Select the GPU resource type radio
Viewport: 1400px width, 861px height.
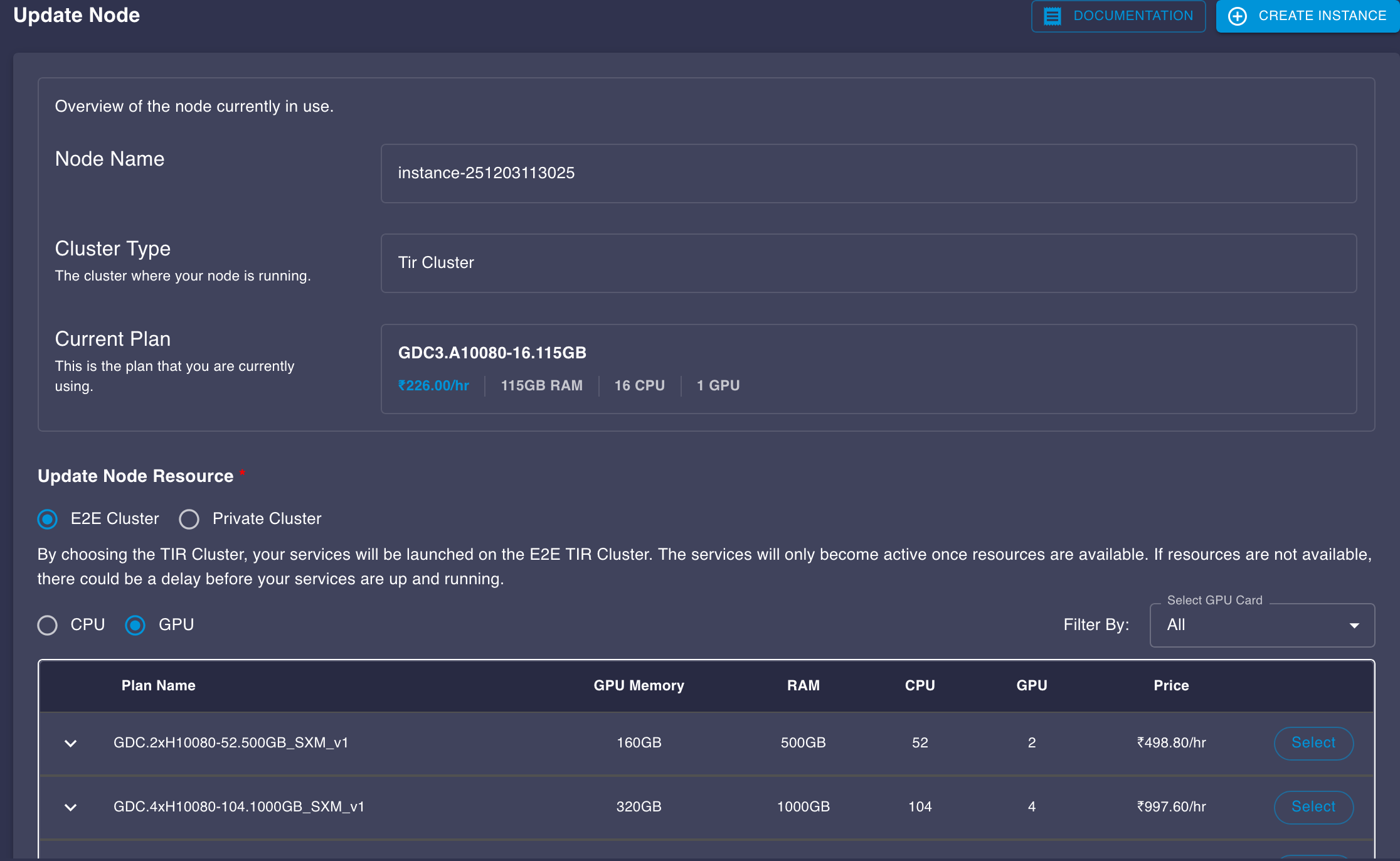(135, 625)
